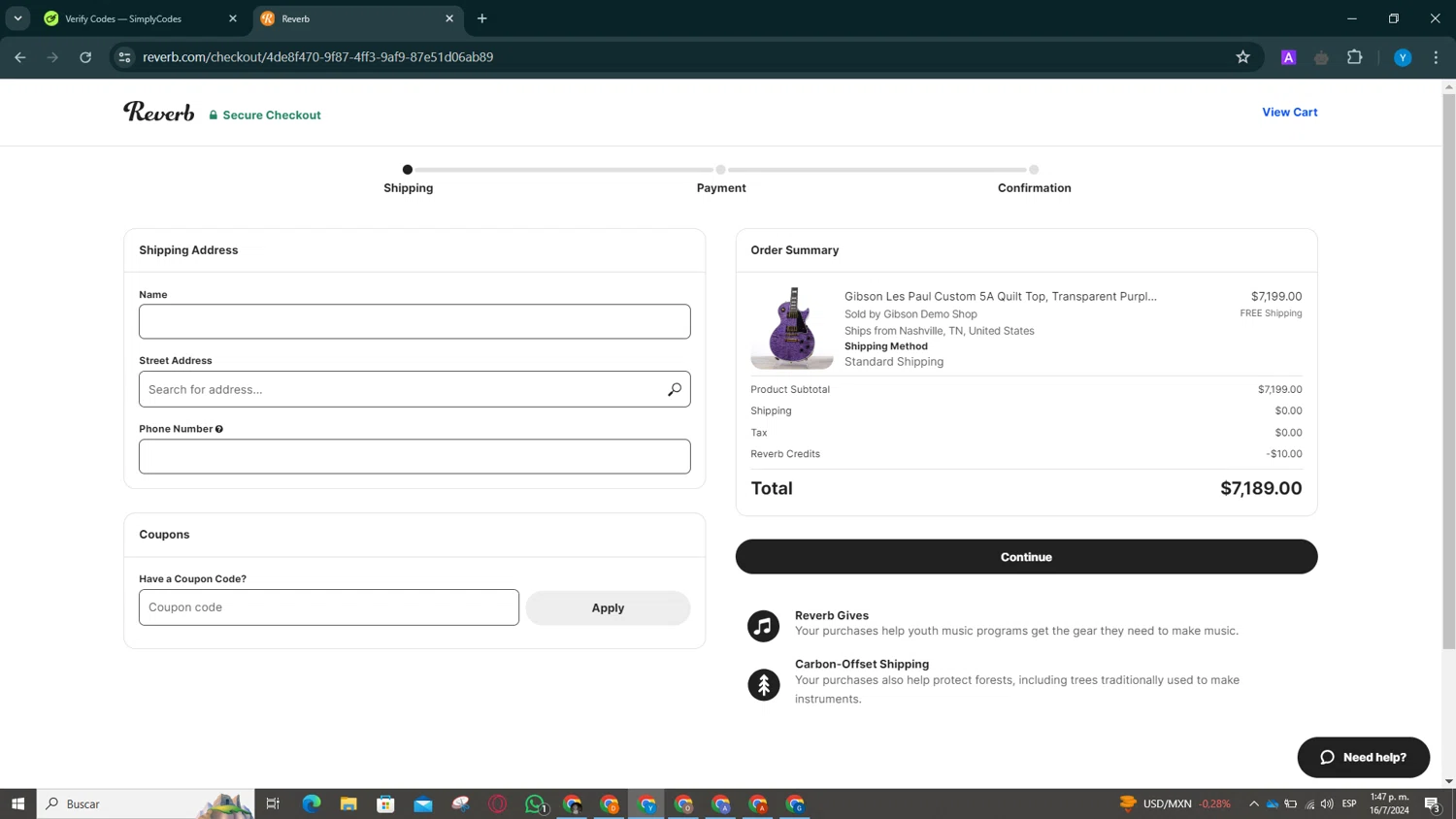This screenshot has height=819, width=1456.
Task: Click the Standard Shipping method text
Action: 894,362
